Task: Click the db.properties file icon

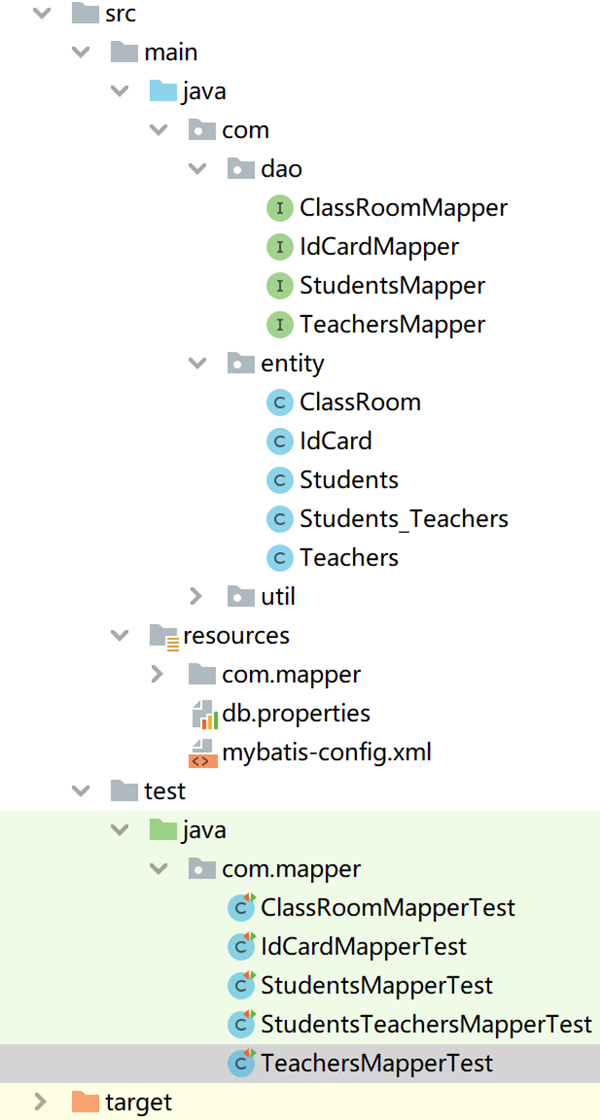Action: (x=203, y=714)
